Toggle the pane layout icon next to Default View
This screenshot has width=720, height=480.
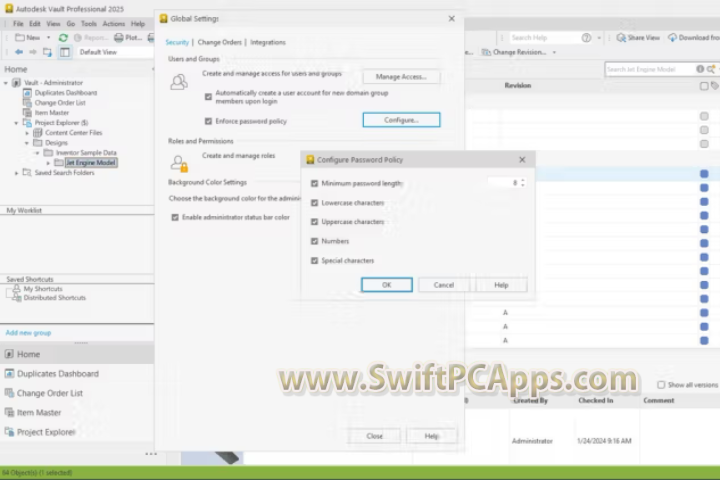pyautogui.click(x=65, y=52)
